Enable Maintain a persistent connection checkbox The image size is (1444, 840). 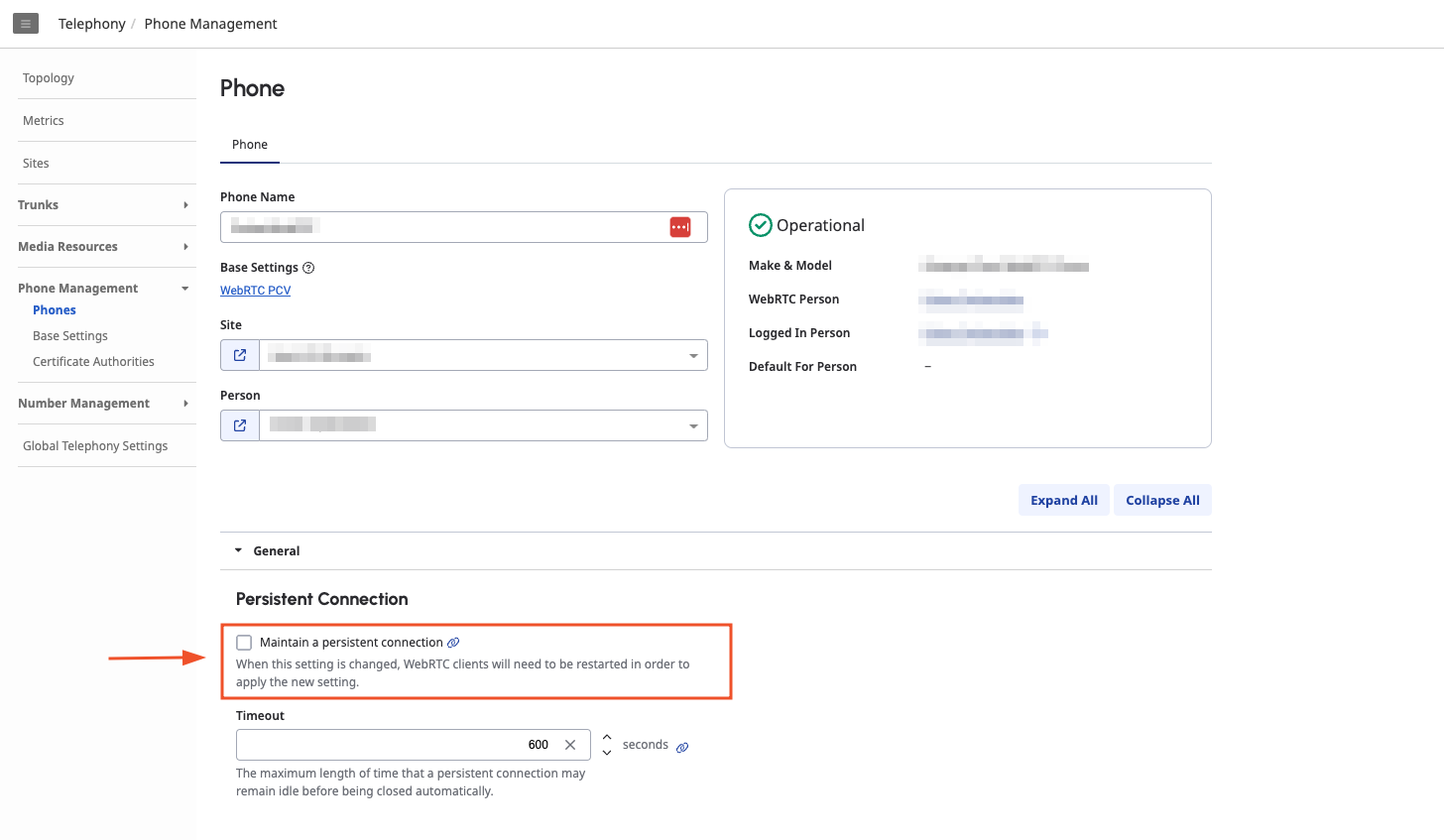click(244, 643)
